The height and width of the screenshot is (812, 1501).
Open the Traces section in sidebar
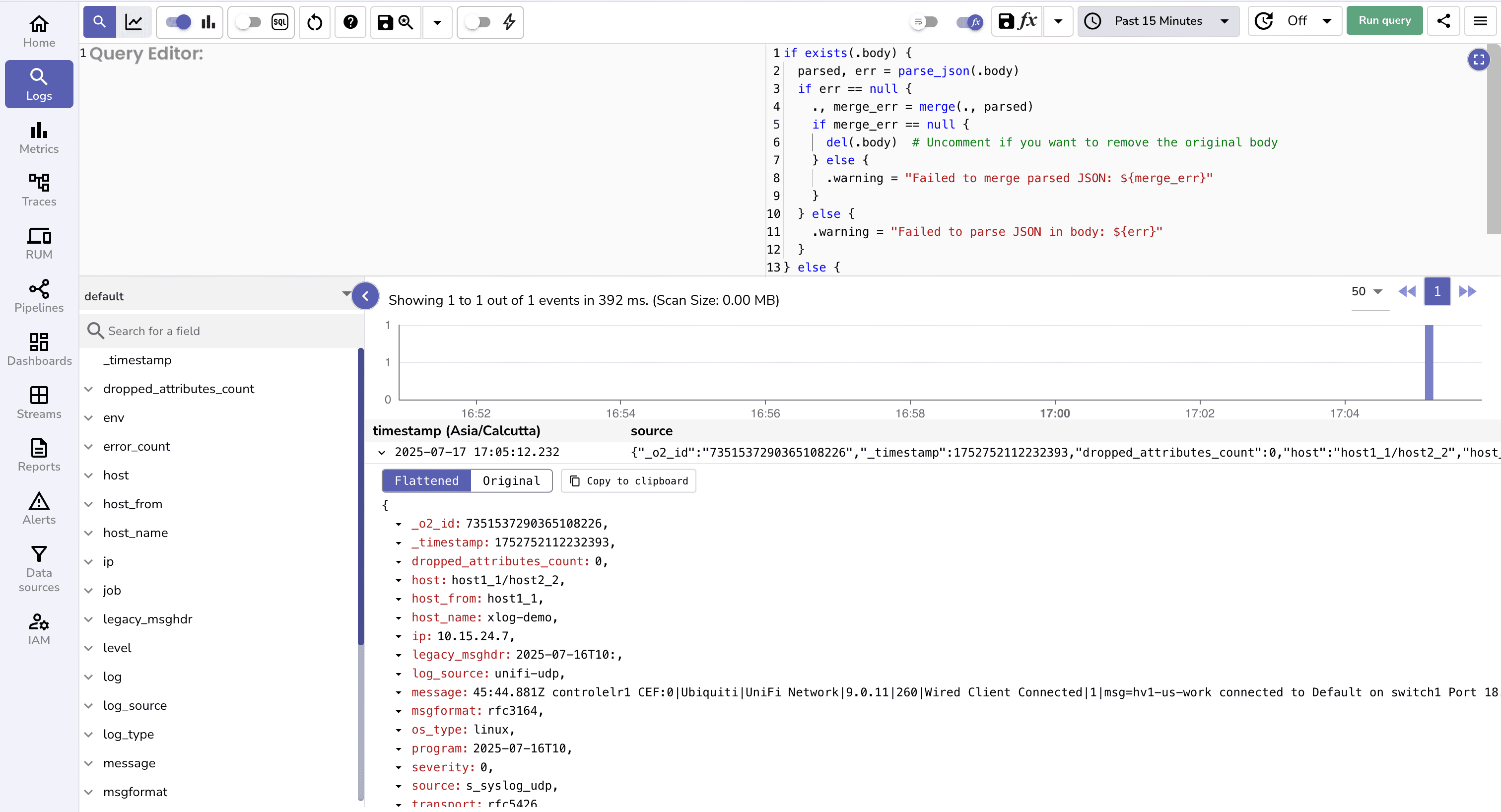(38, 189)
